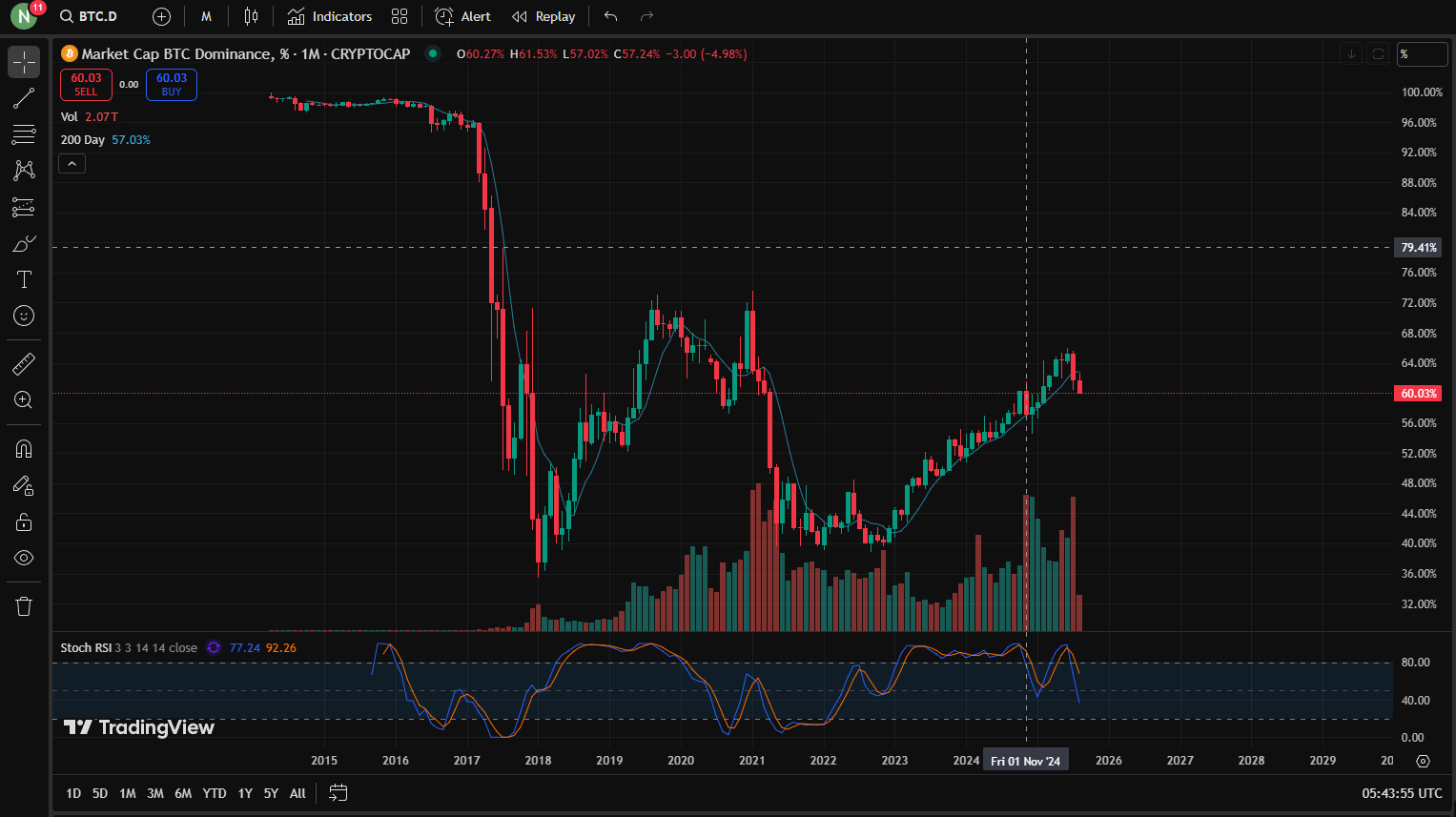1456x817 pixels.
Task: Toggle the percent price scale box
Action: [x=1422, y=54]
